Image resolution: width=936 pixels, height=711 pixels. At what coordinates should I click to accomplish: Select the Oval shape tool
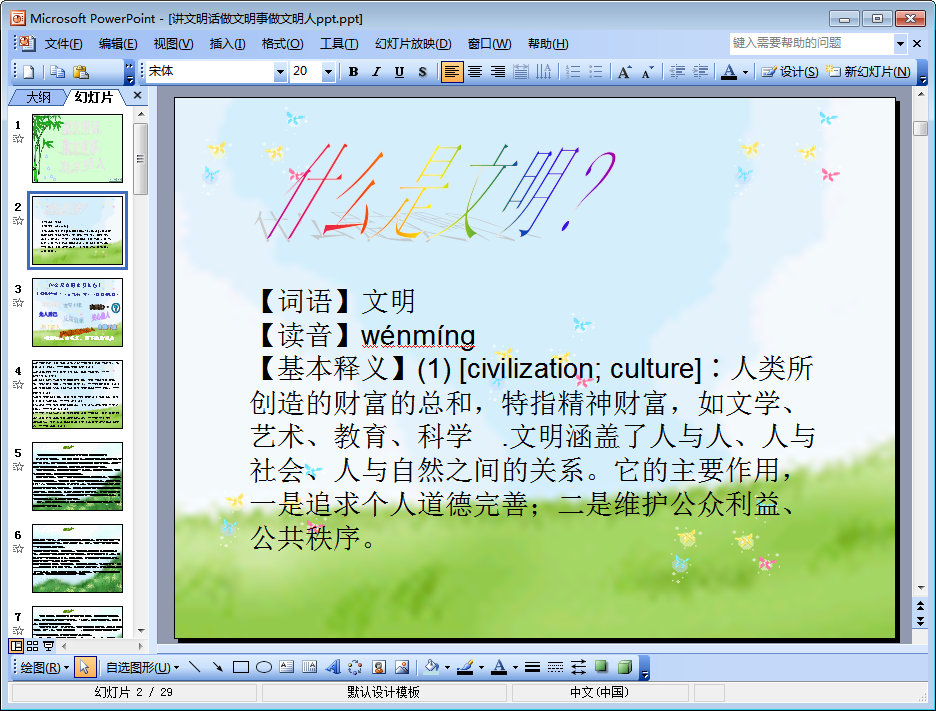click(264, 667)
